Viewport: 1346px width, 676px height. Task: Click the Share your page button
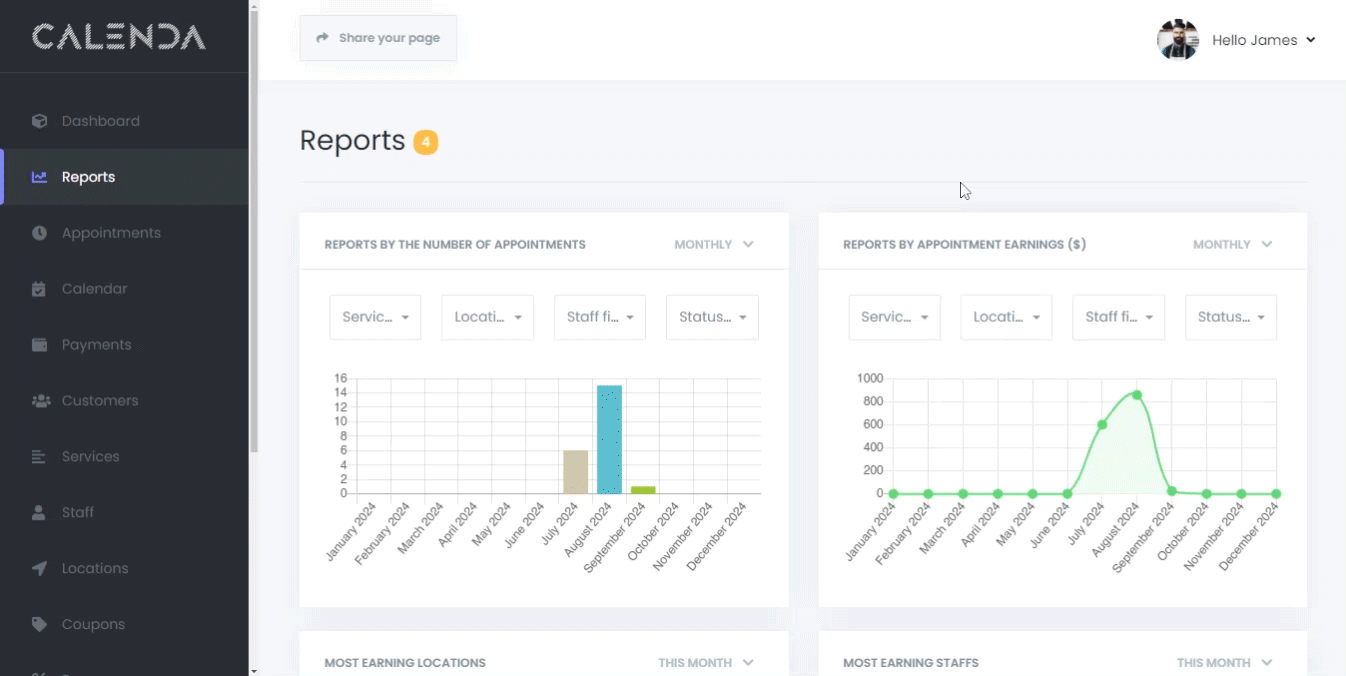pyautogui.click(x=378, y=38)
